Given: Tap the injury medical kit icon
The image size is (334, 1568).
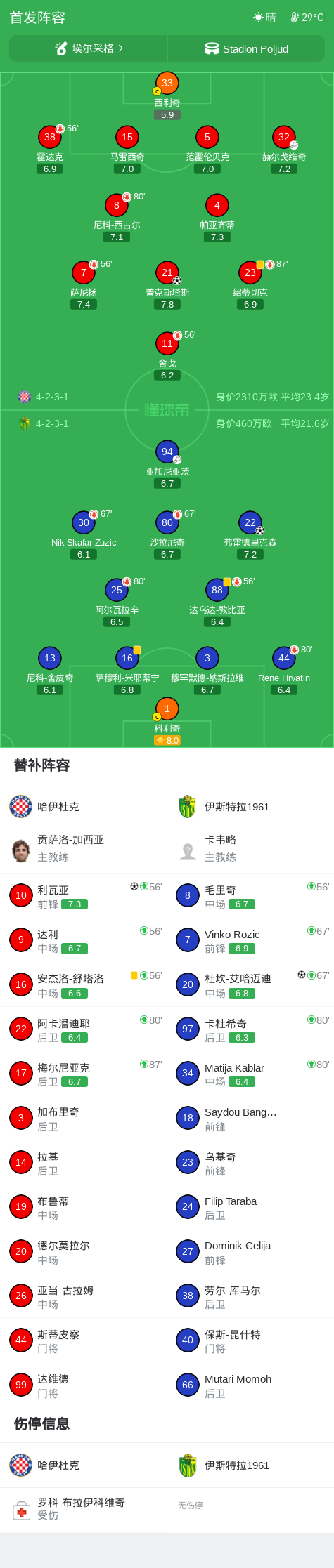Looking at the screenshot, I should click(x=21, y=1512).
